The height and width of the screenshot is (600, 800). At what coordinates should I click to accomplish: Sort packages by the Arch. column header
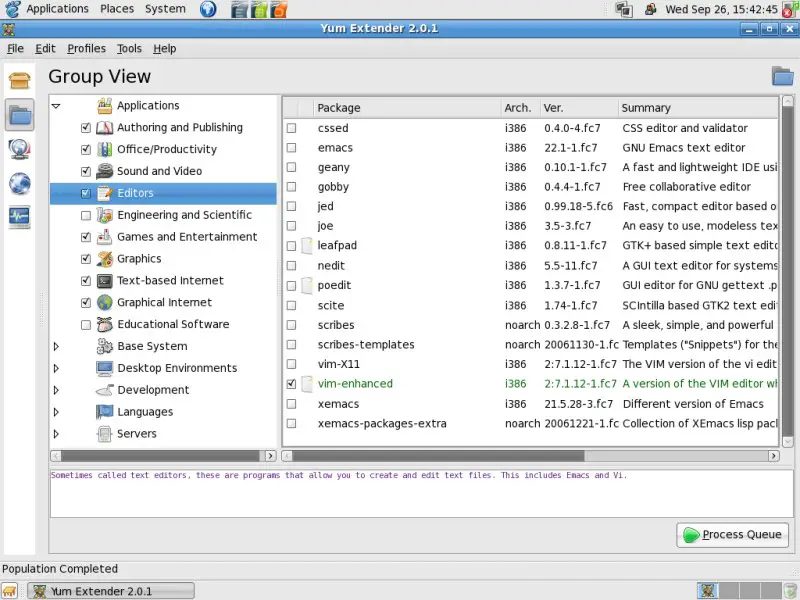(520, 108)
